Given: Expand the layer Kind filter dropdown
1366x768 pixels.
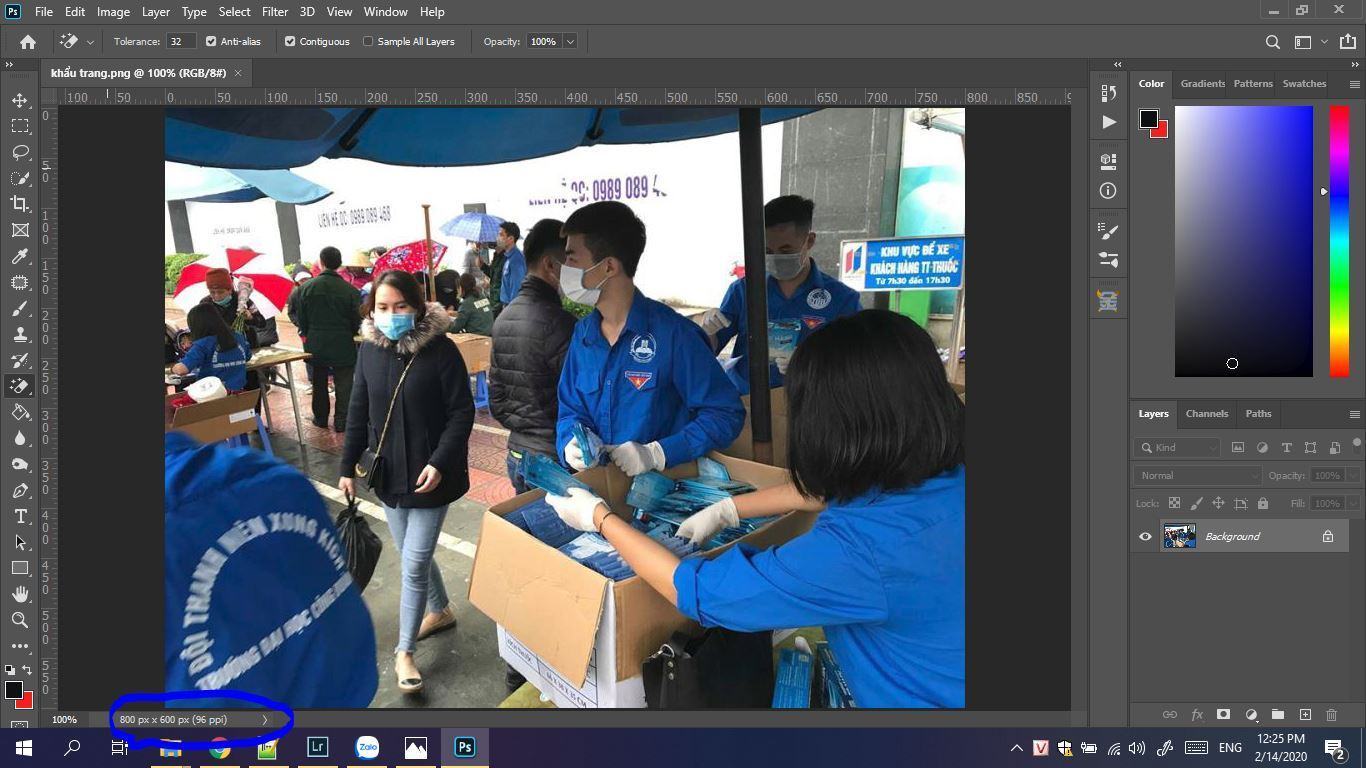Looking at the screenshot, I should [1180, 448].
